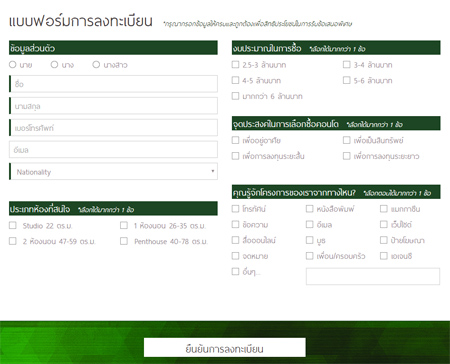Click the อีเมล email input field

click(x=113, y=149)
